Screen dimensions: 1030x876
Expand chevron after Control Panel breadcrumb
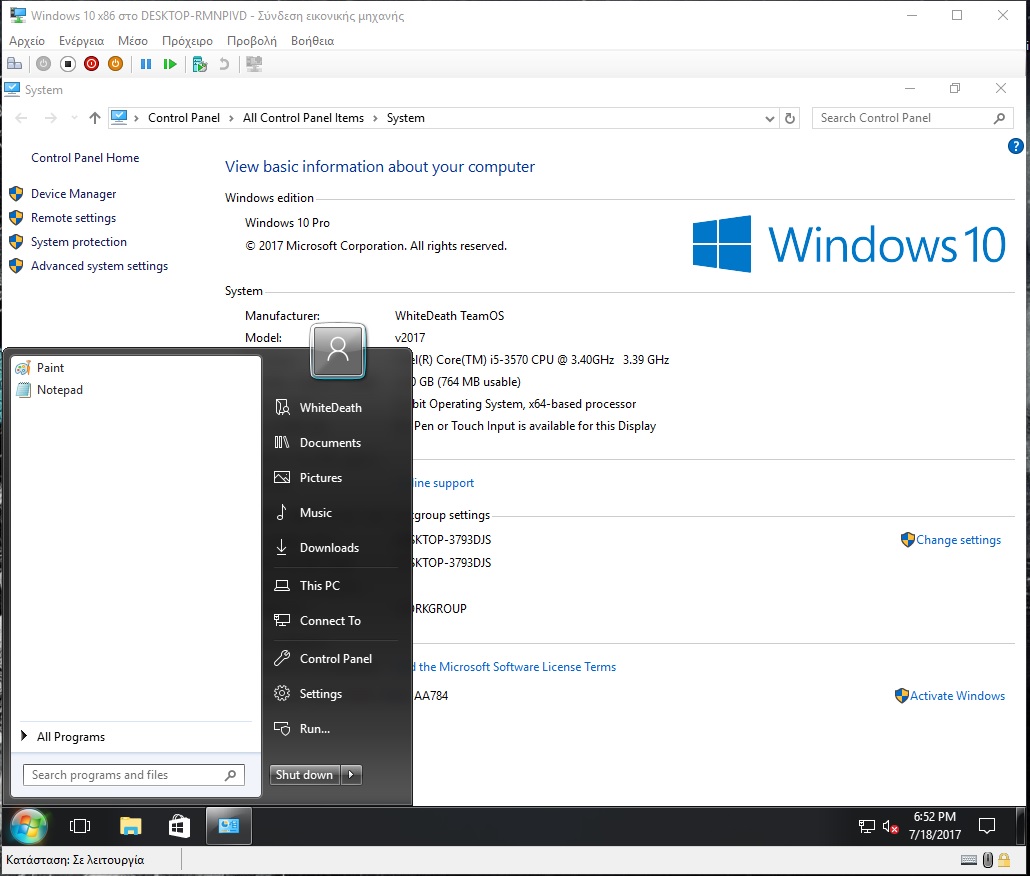coord(231,118)
